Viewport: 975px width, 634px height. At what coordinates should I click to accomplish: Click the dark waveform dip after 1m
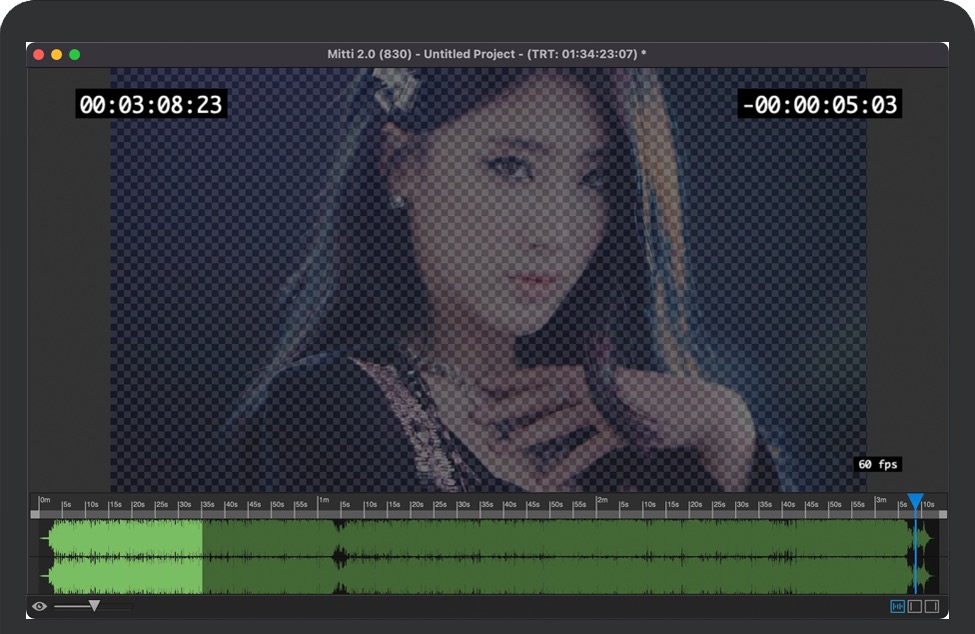[x=340, y=557]
